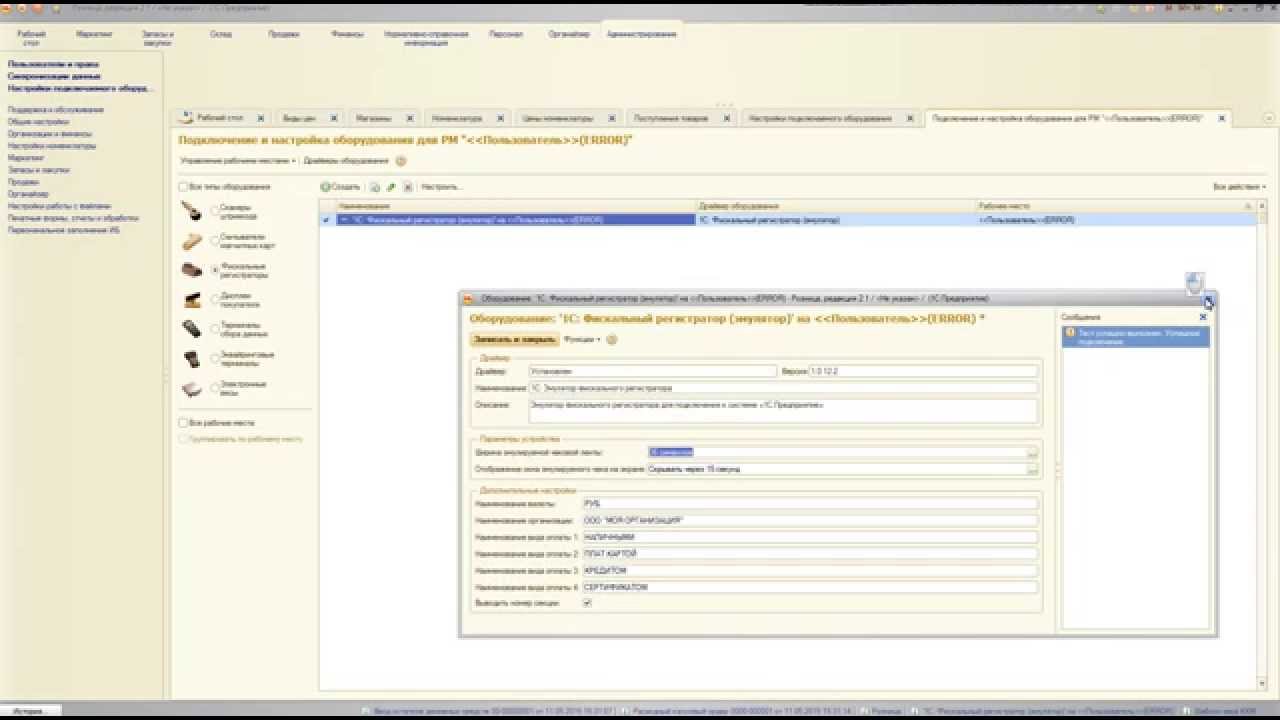This screenshot has height=720, width=1280.
Task: Click the fiscal registrar device icon
Action: pyautogui.click(x=191, y=270)
